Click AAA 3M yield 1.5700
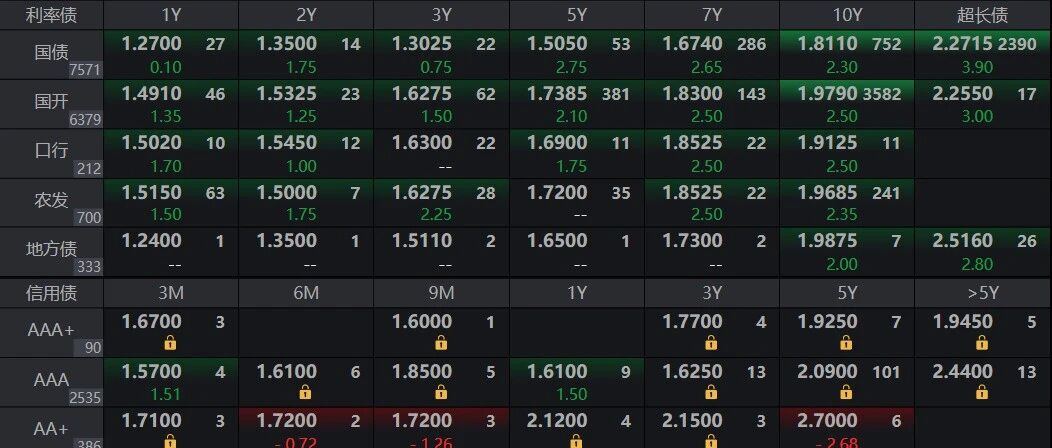The image size is (1052, 448). [152, 371]
